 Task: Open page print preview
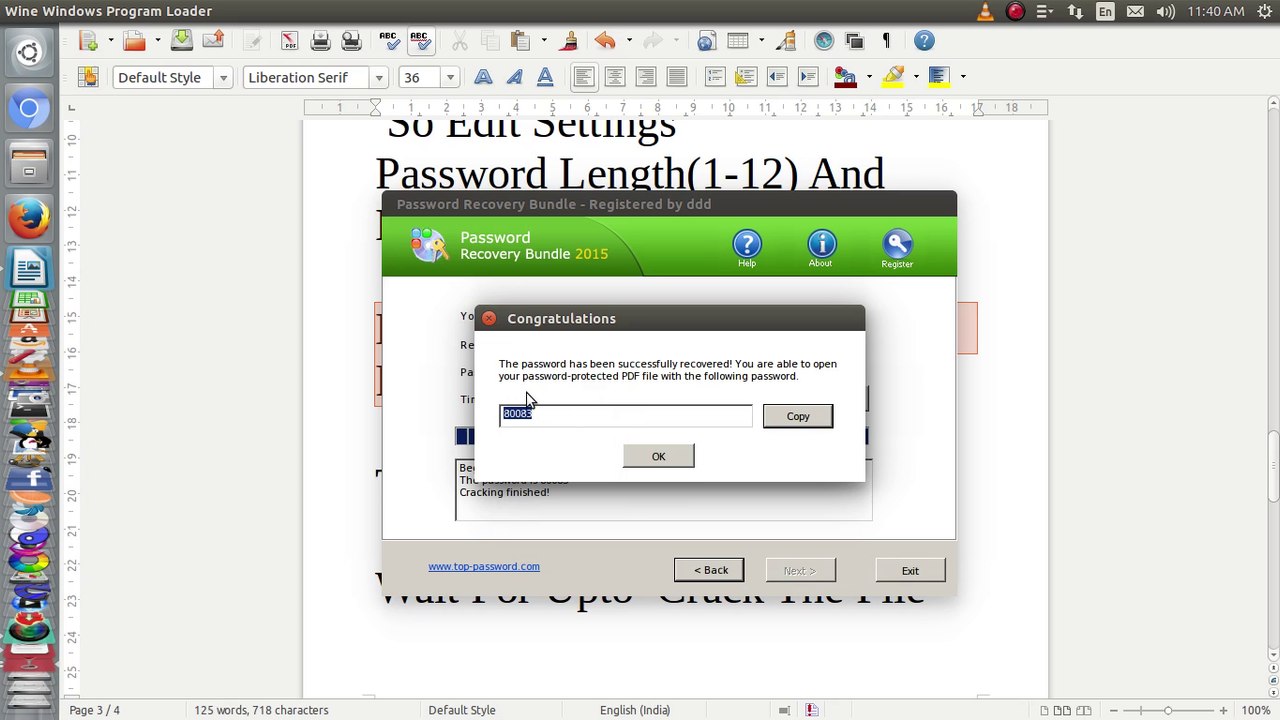pyautogui.click(x=351, y=41)
